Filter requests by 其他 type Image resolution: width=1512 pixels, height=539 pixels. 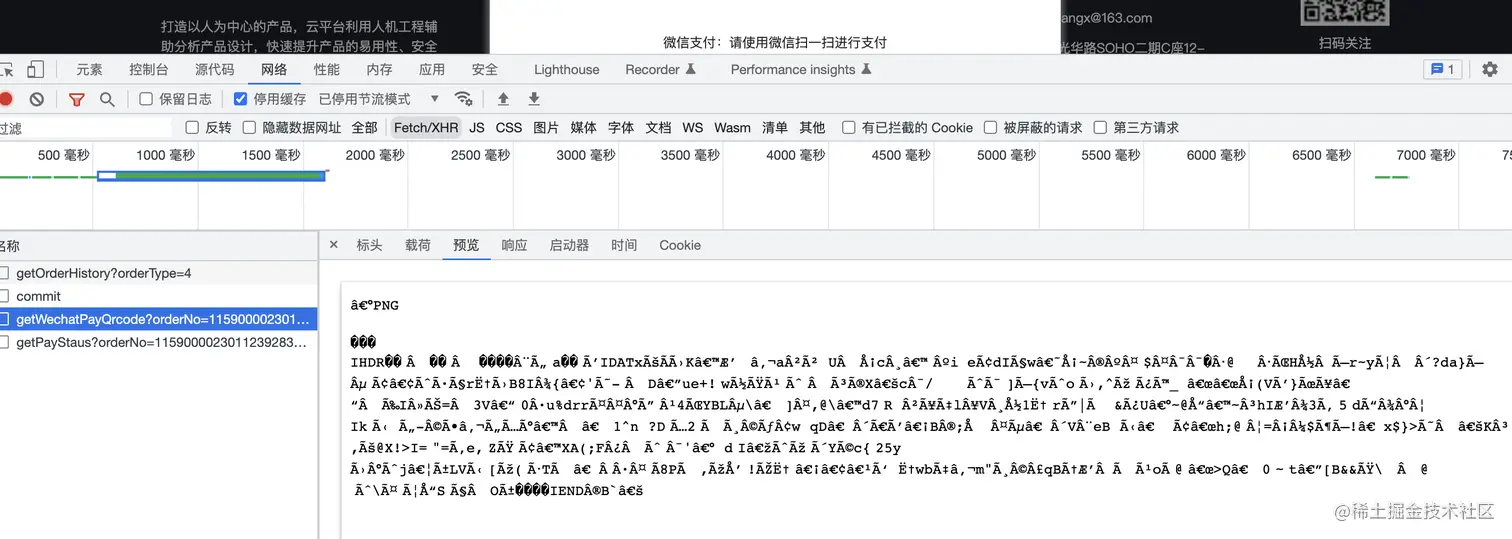(812, 128)
